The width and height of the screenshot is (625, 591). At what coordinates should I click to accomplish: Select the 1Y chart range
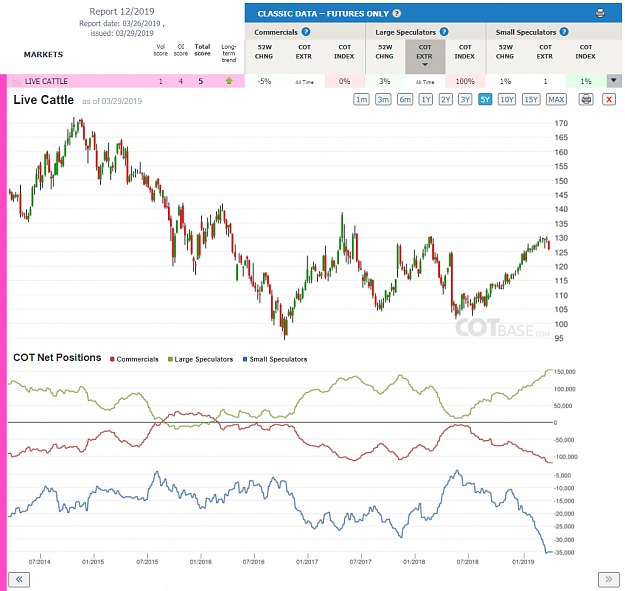pyautogui.click(x=426, y=99)
